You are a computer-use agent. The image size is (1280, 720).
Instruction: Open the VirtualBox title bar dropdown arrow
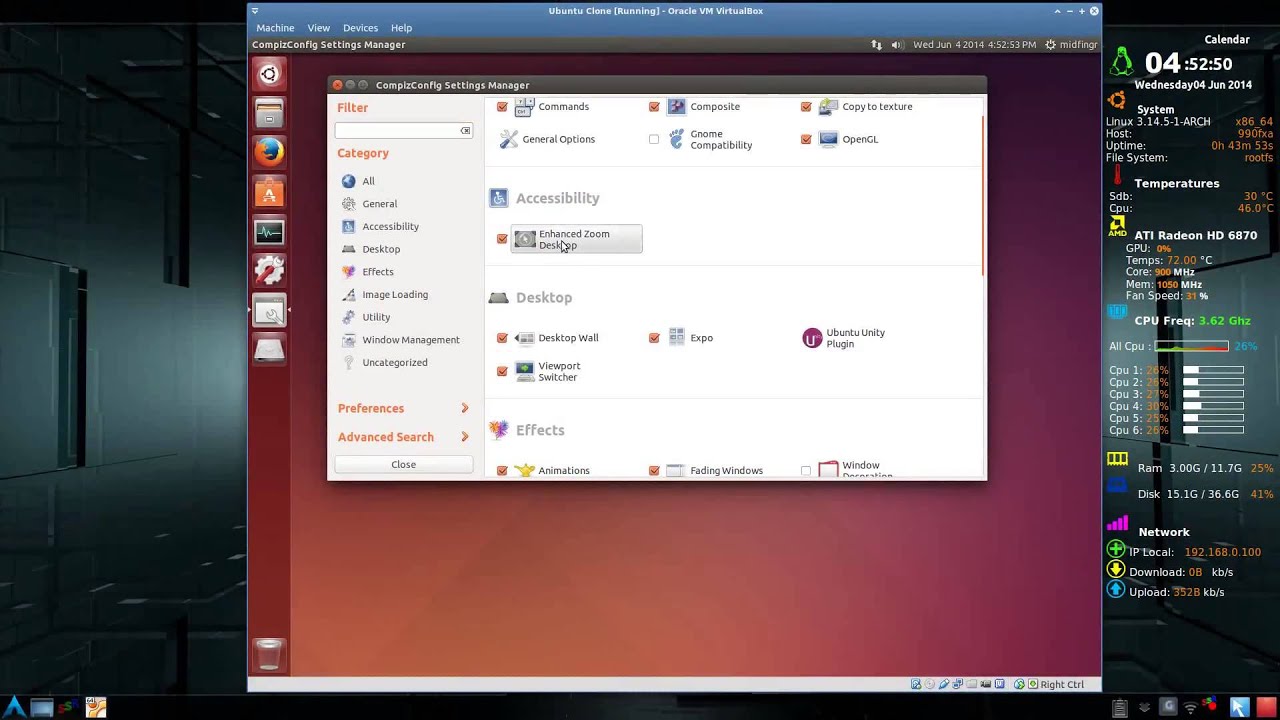tap(255, 10)
